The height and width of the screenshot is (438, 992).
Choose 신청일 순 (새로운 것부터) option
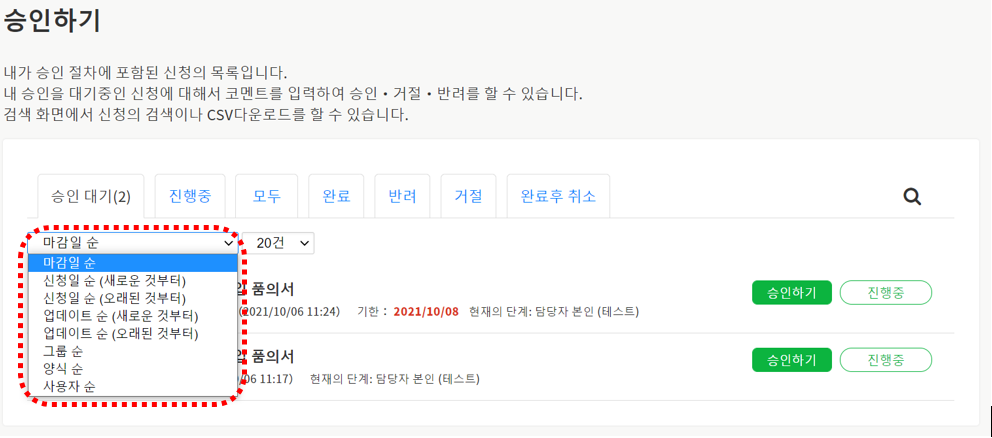click(x=114, y=281)
